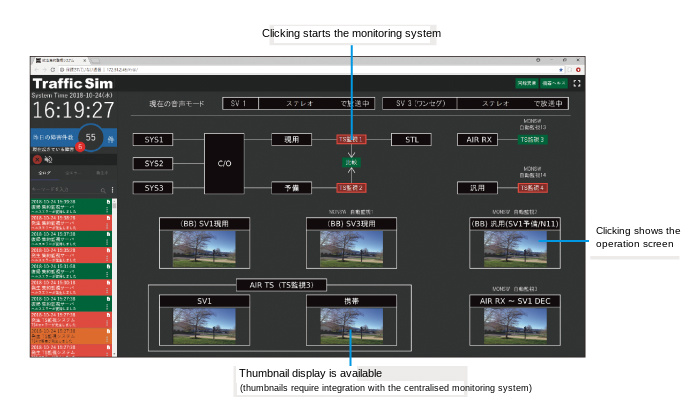Select the middle log filter tab
This screenshot has height=420, width=700.
[x=72, y=173]
